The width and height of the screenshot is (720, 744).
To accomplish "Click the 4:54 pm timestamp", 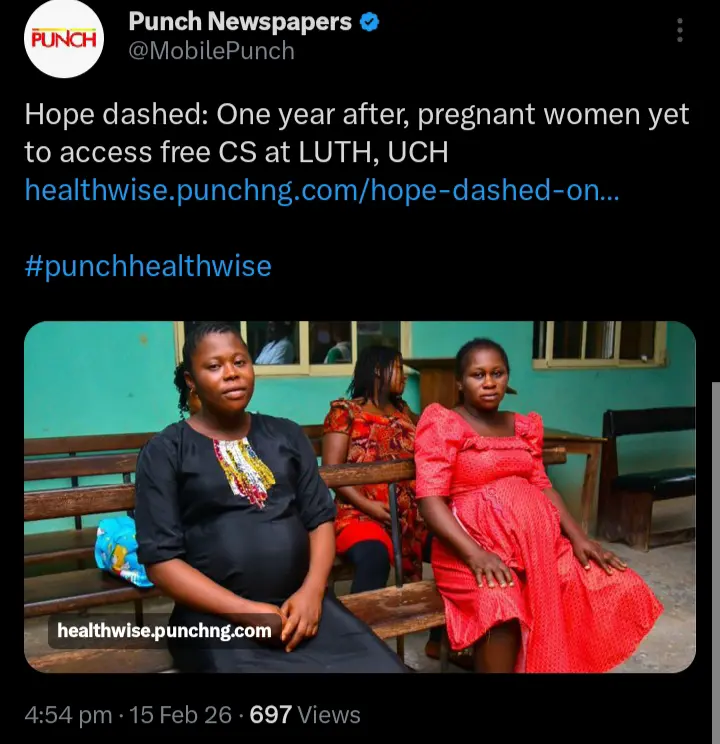I will (68, 714).
